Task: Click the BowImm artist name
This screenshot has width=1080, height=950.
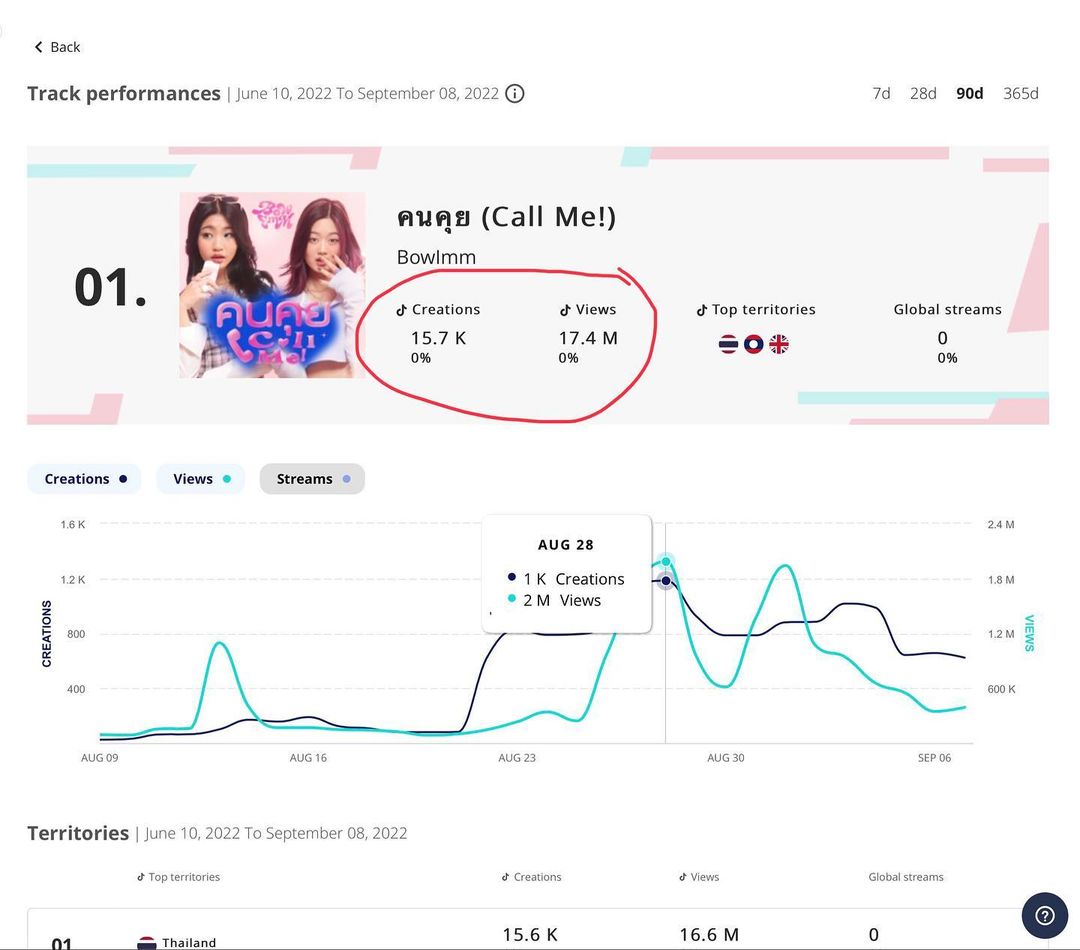Action: (x=436, y=257)
